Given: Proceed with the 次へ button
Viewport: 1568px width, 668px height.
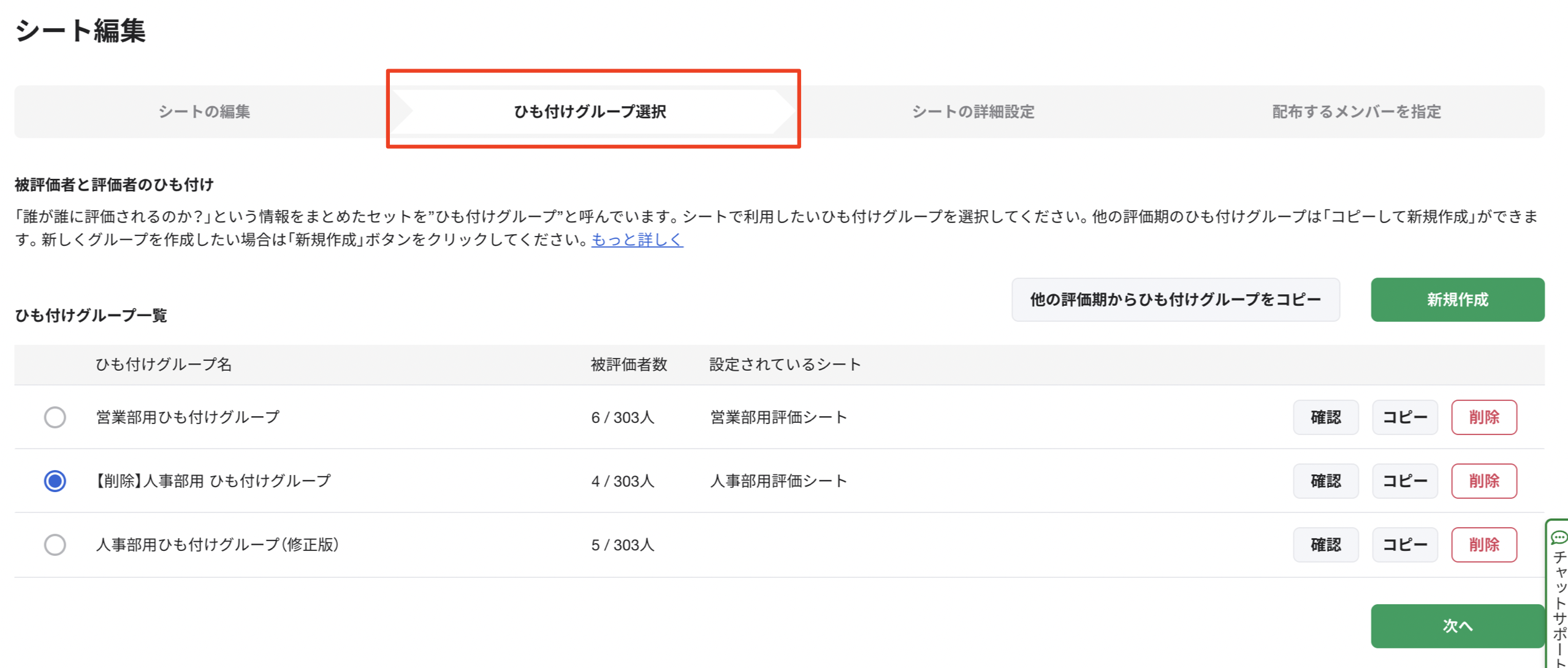Looking at the screenshot, I should [x=1457, y=626].
